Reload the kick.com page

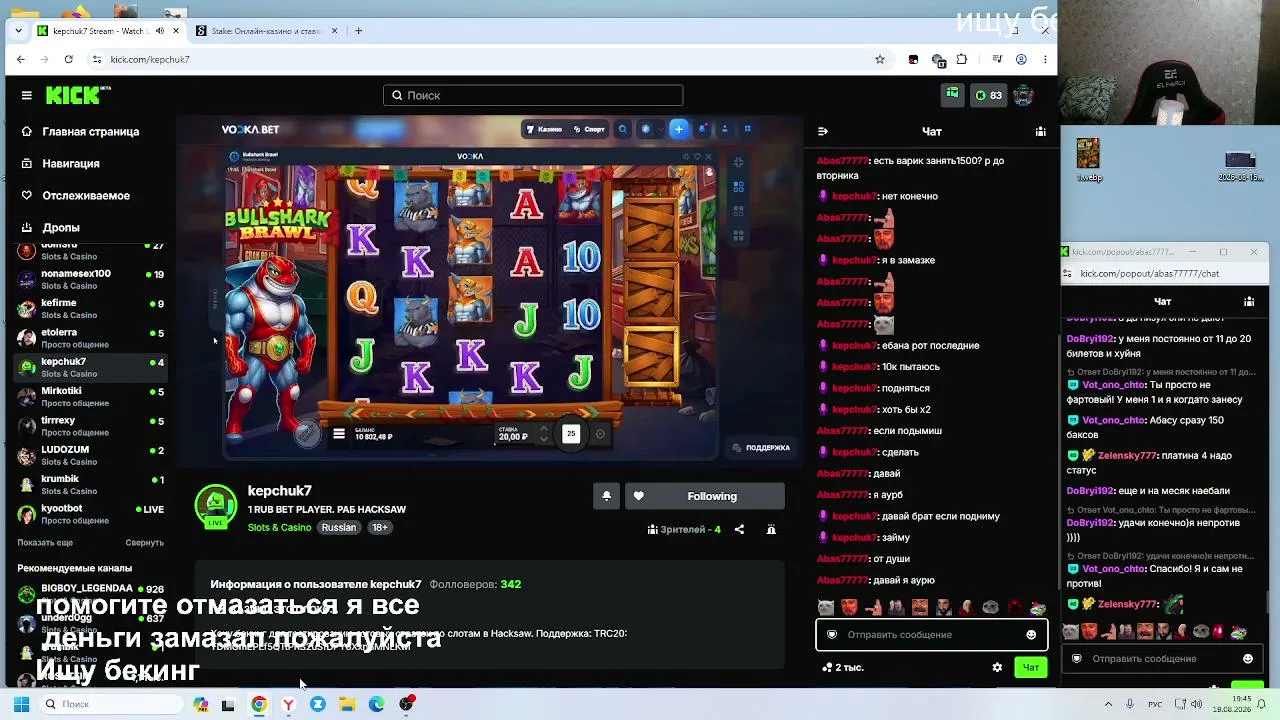[x=68, y=59]
